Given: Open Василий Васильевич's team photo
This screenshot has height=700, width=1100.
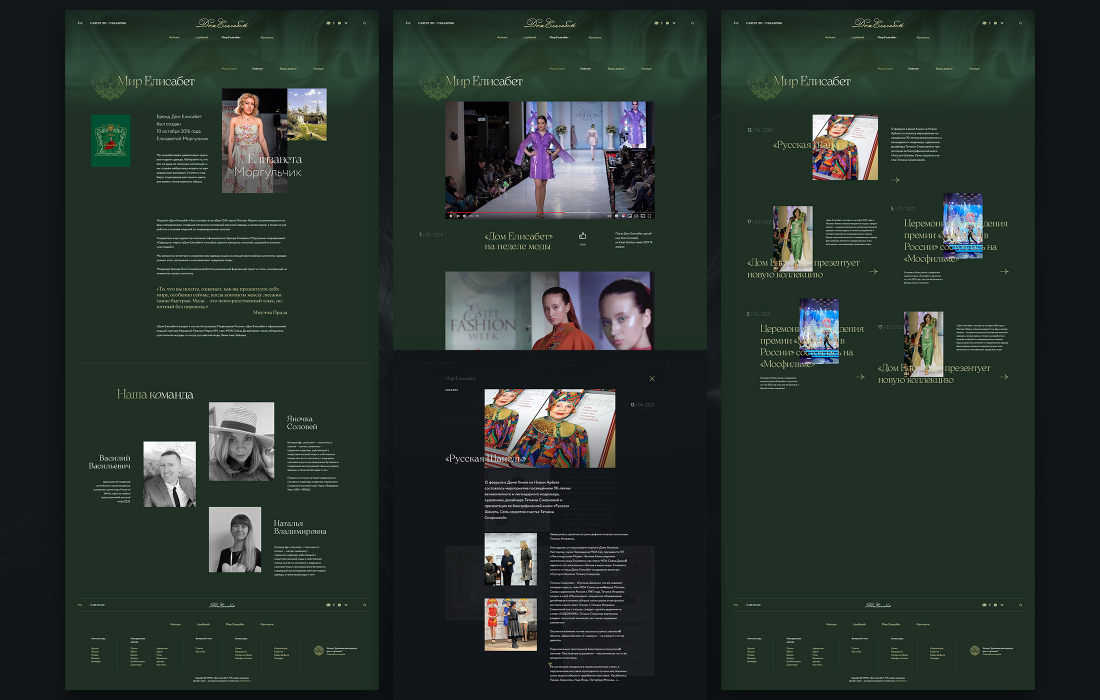Looking at the screenshot, I should pos(170,474).
